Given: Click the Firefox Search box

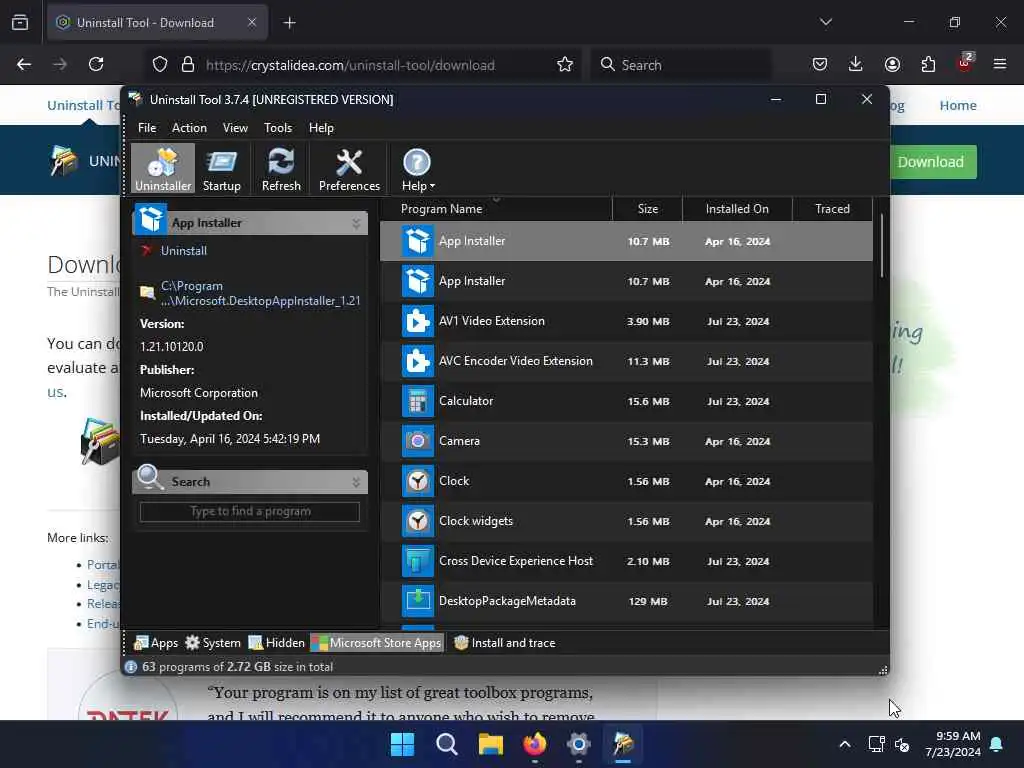Looking at the screenshot, I should 681,65.
